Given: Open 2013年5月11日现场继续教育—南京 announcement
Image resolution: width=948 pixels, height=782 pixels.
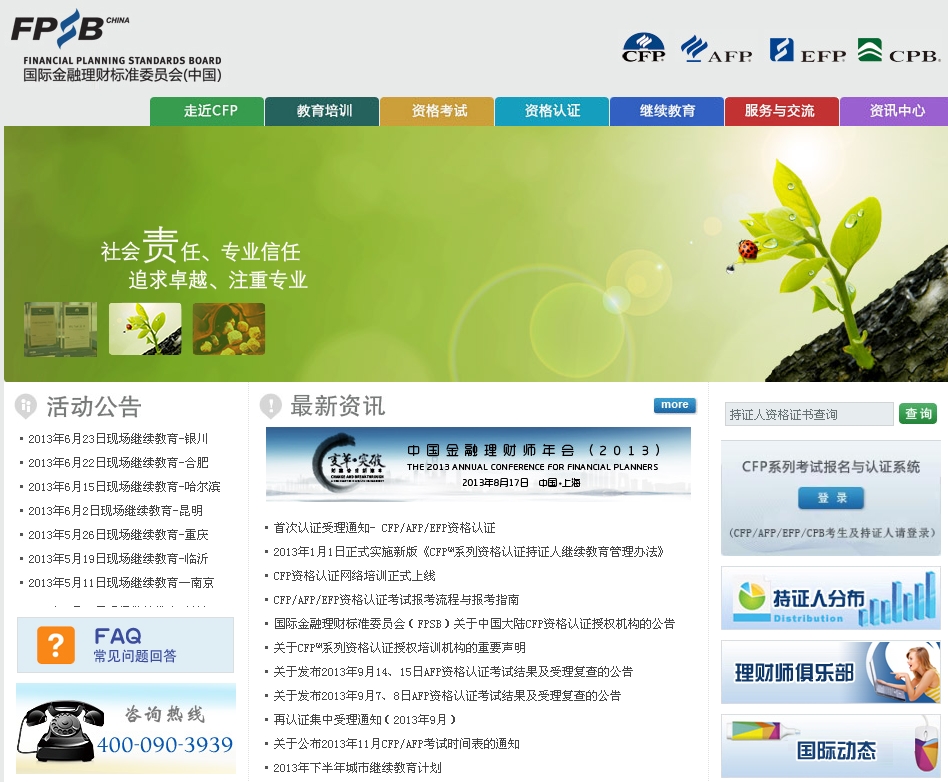Looking at the screenshot, I should (x=121, y=583).
